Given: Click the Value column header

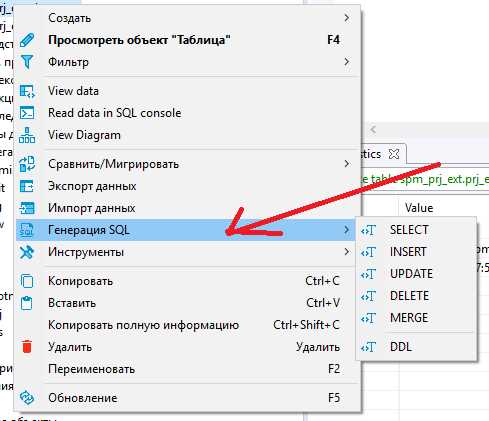Looking at the screenshot, I should tap(419, 208).
